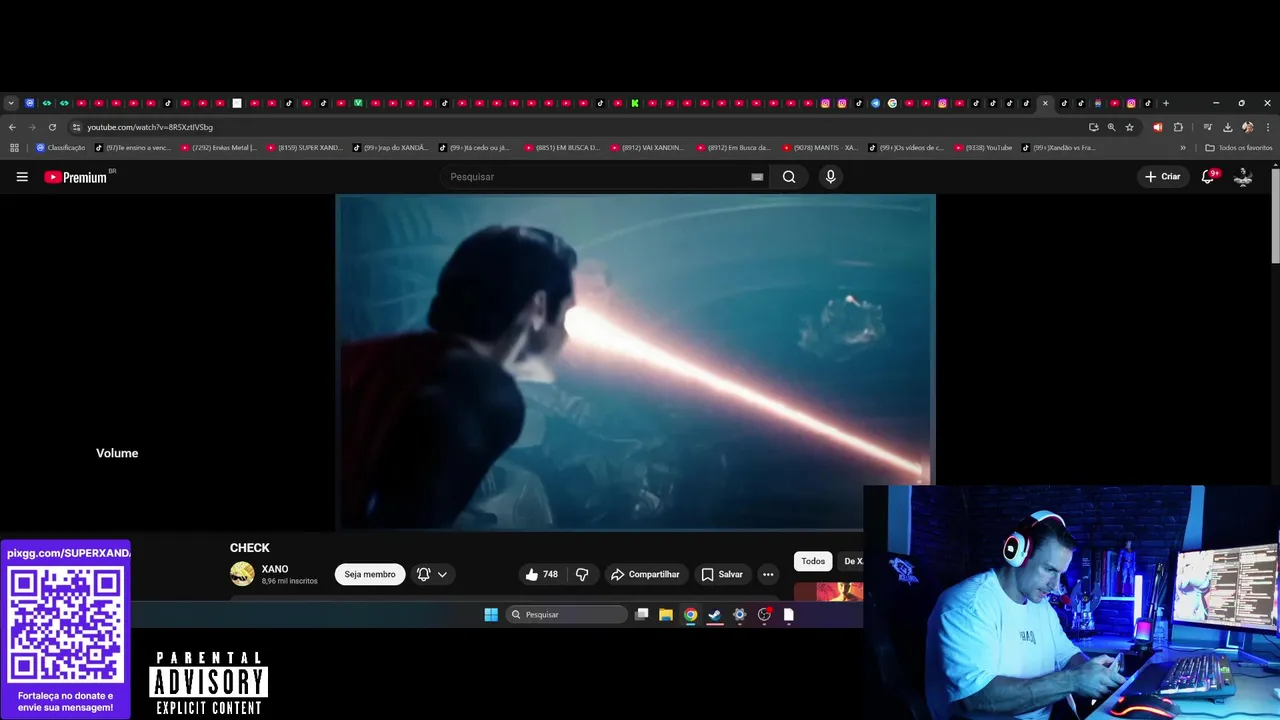
Task: Open the Chrome downloads icon
Action: coord(1227,128)
